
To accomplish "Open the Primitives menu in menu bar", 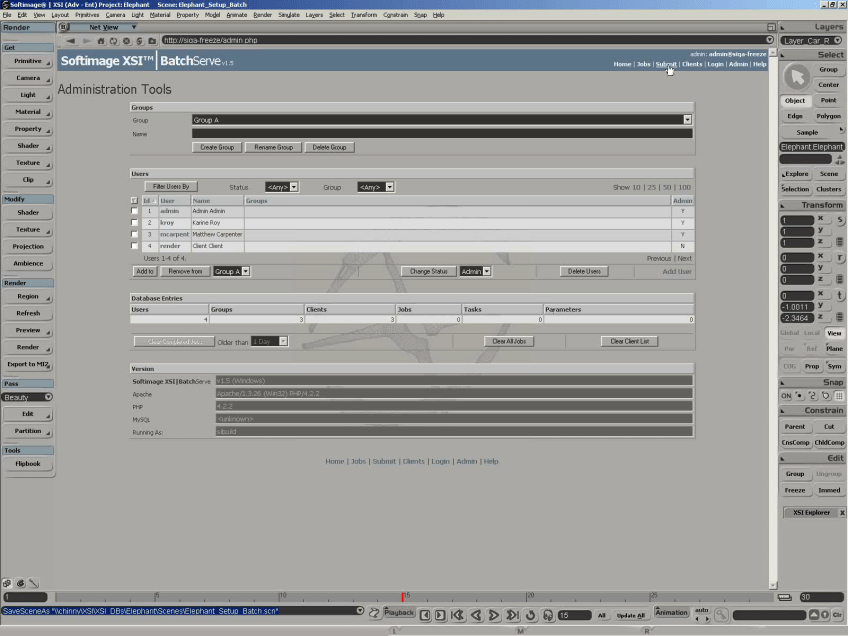I will coord(87,15).
